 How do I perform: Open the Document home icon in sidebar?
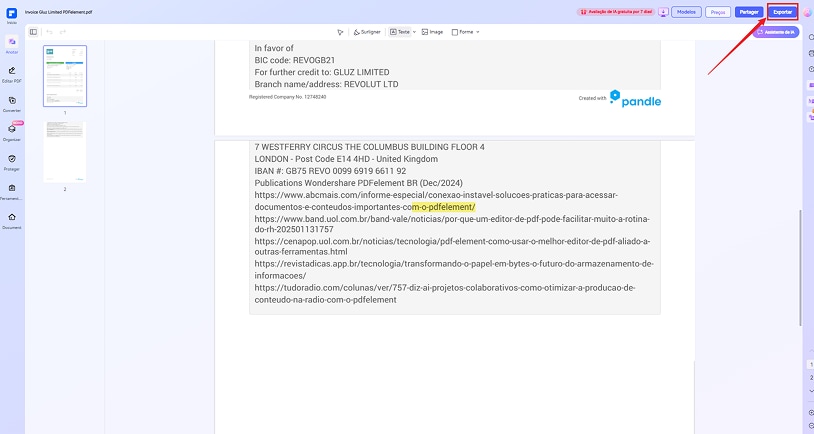[12, 220]
